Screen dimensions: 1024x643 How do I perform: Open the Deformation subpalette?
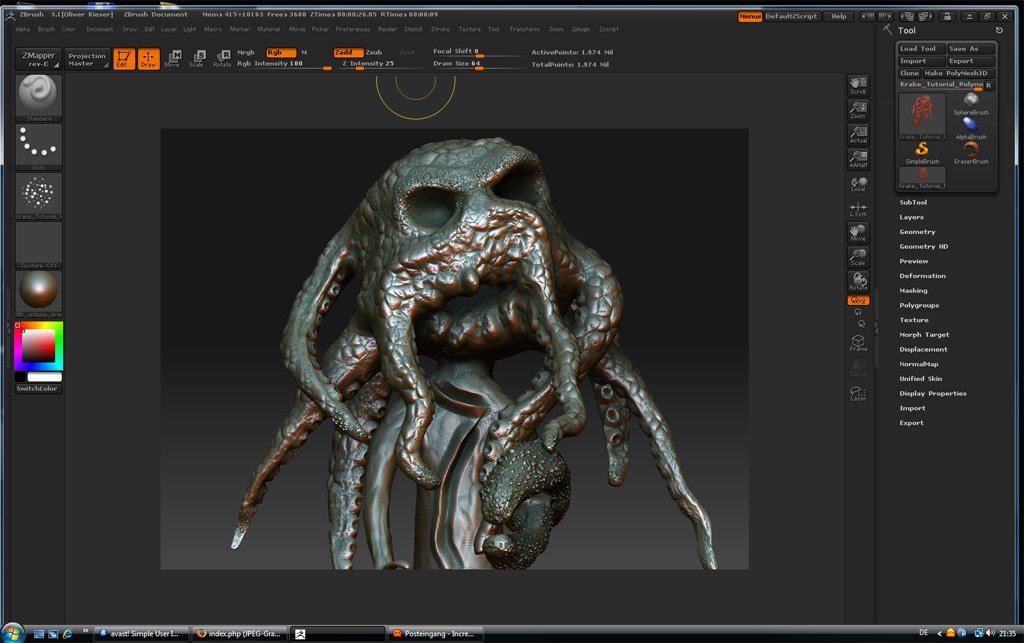click(x=922, y=275)
